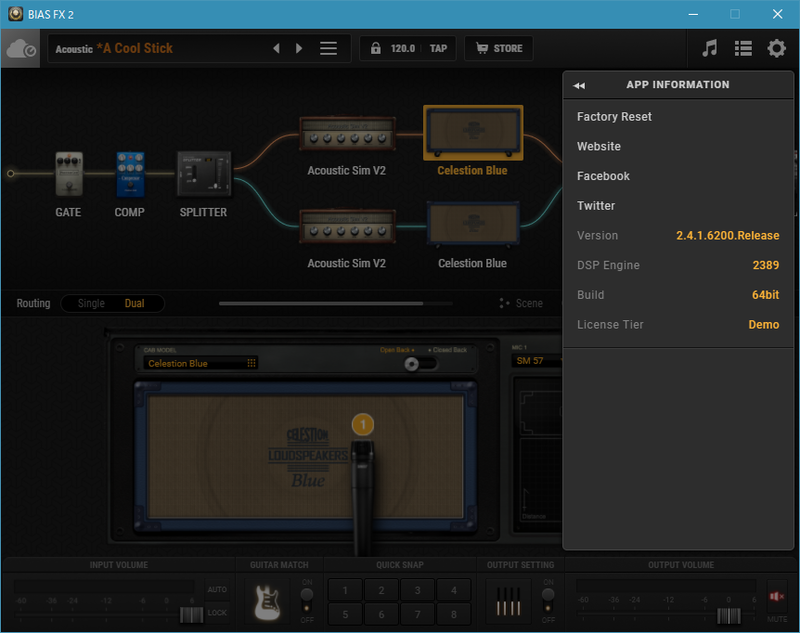Open the preset list hamburger menu
Image resolution: width=800 pixels, height=633 pixels.
328,48
